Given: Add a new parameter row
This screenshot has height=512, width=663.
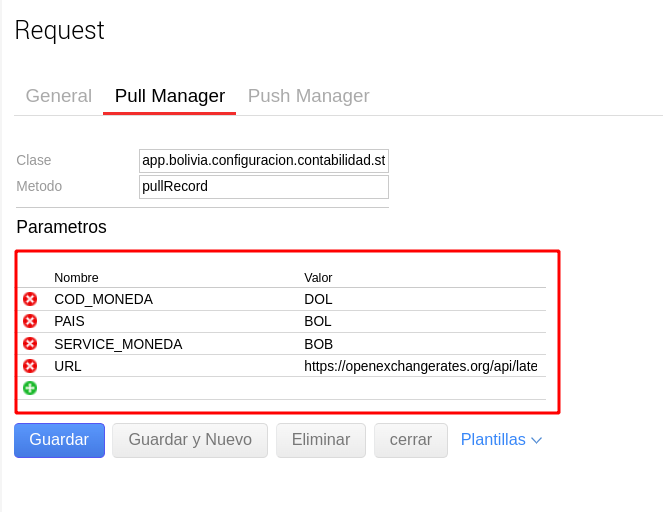Looking at the screenshot, I should 30,388.
